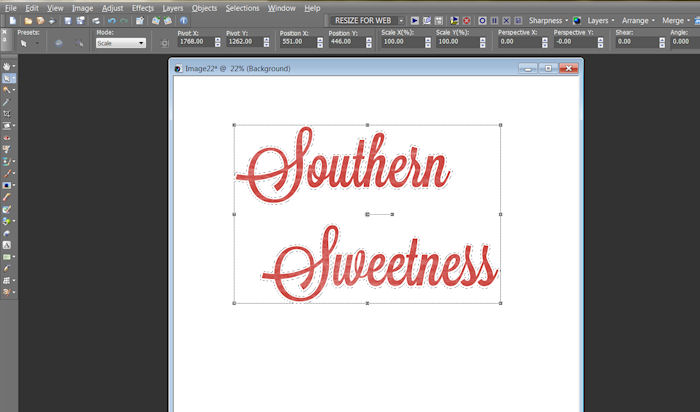The height and width of the screenshot is (412, 700).
Task: Select the Text tool in the toolbox
Action: tap(7, 245)
